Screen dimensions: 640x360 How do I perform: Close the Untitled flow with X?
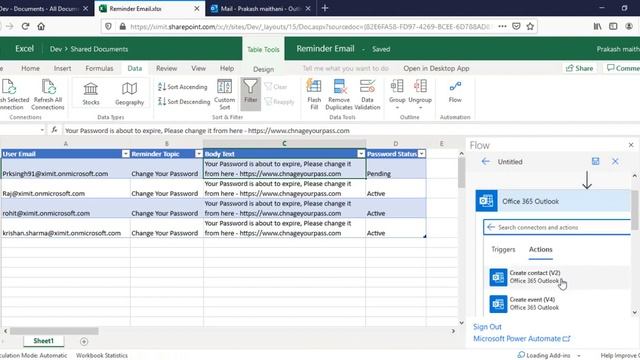click(615, 162)
